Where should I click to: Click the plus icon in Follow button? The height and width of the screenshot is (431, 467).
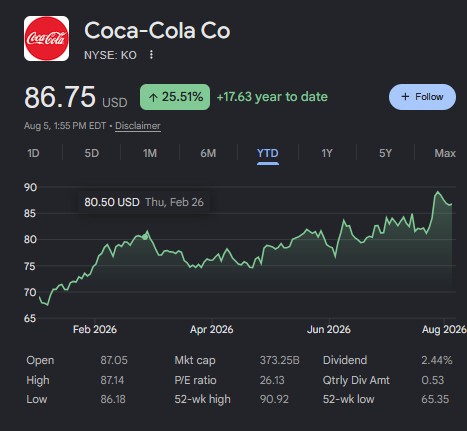click(405, 97)
